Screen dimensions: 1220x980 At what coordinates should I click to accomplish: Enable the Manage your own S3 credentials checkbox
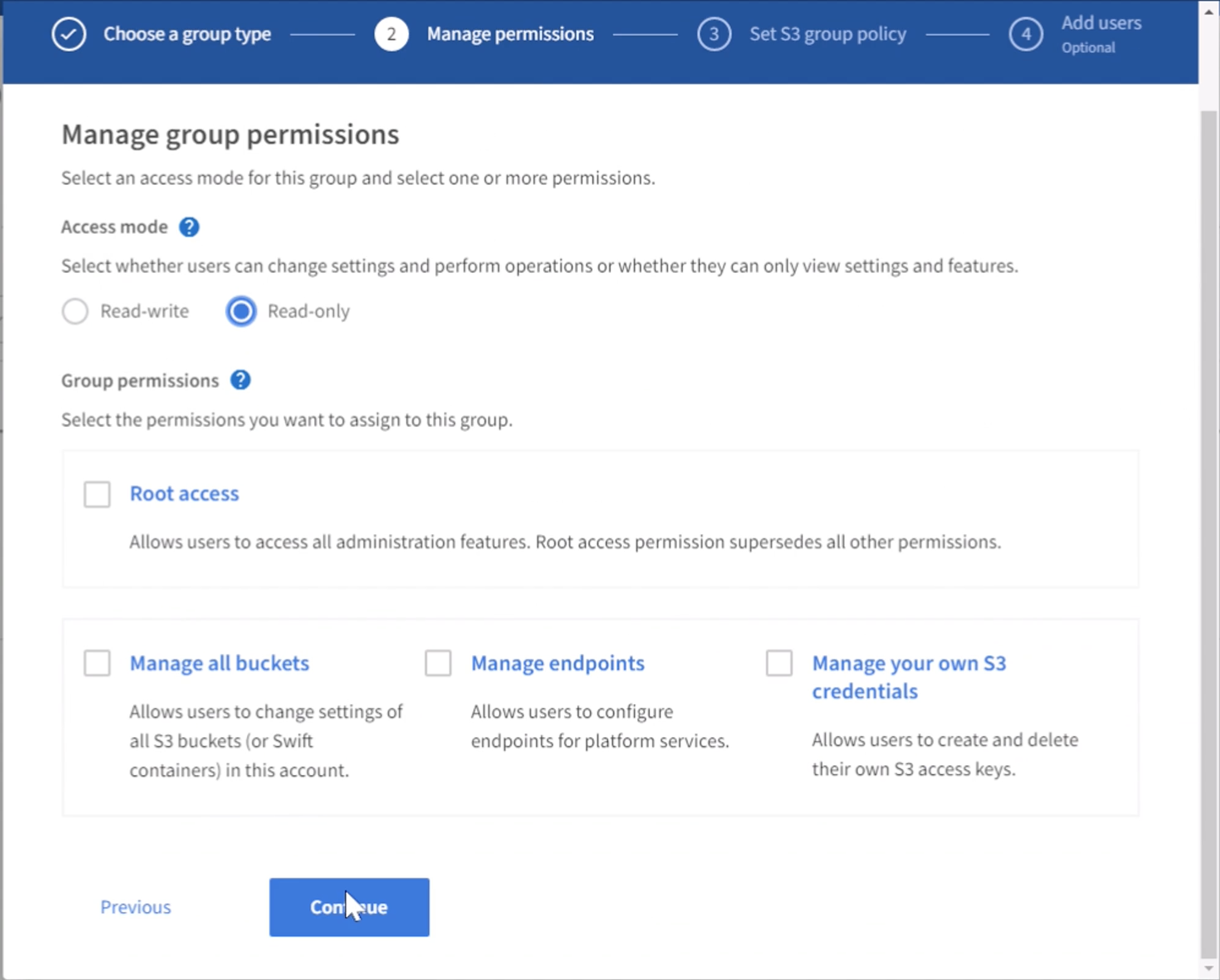(x=780, y=662)
